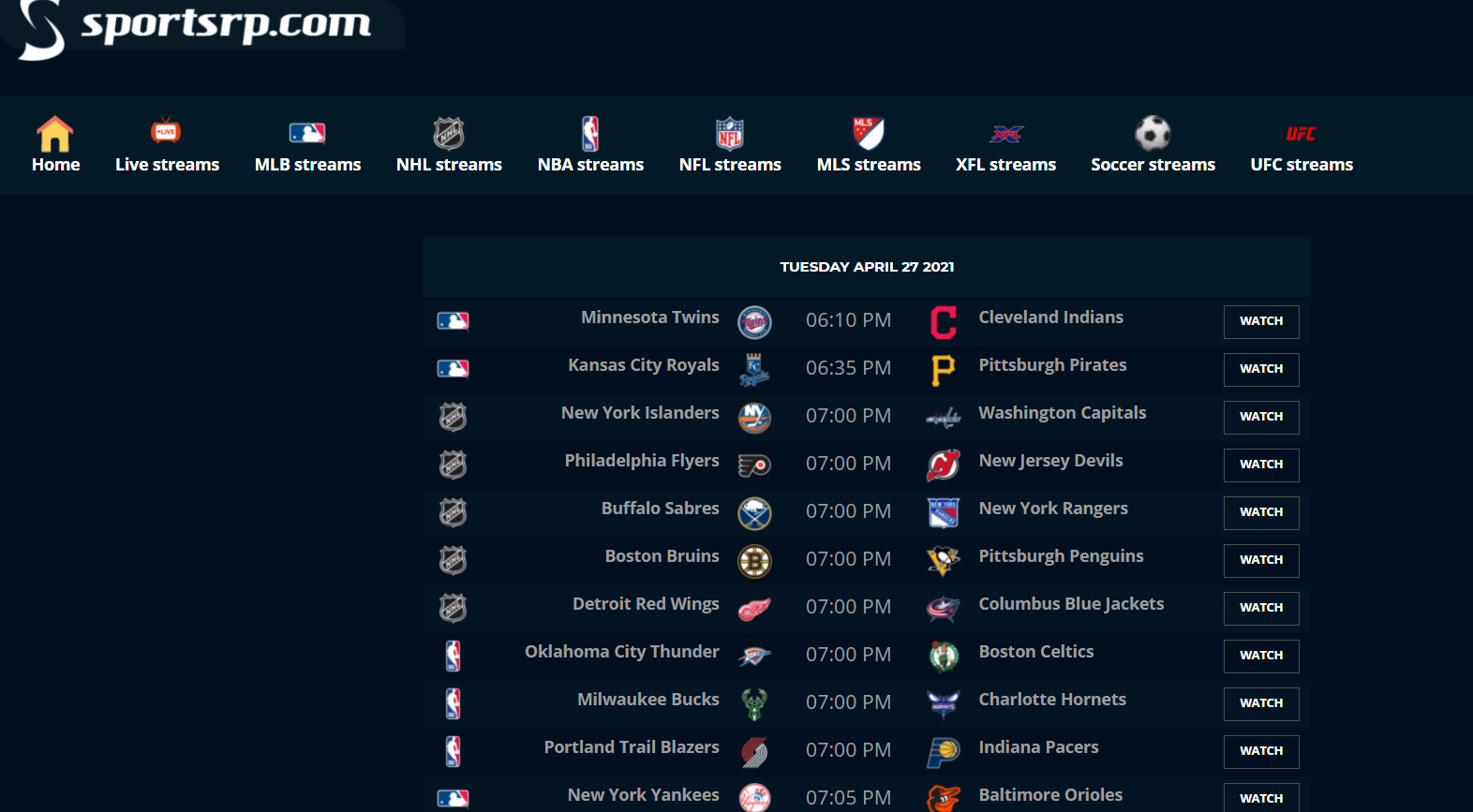Watch the Bruins vs Penguins game
Image resolution: width=1473 pixels, height=812 pixels.
[1261, 560]
